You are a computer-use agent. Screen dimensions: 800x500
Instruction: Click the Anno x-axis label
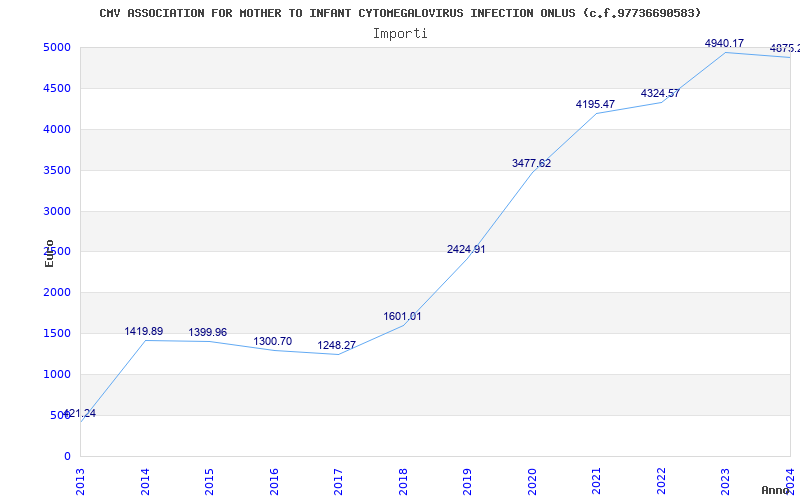point(776,490)
